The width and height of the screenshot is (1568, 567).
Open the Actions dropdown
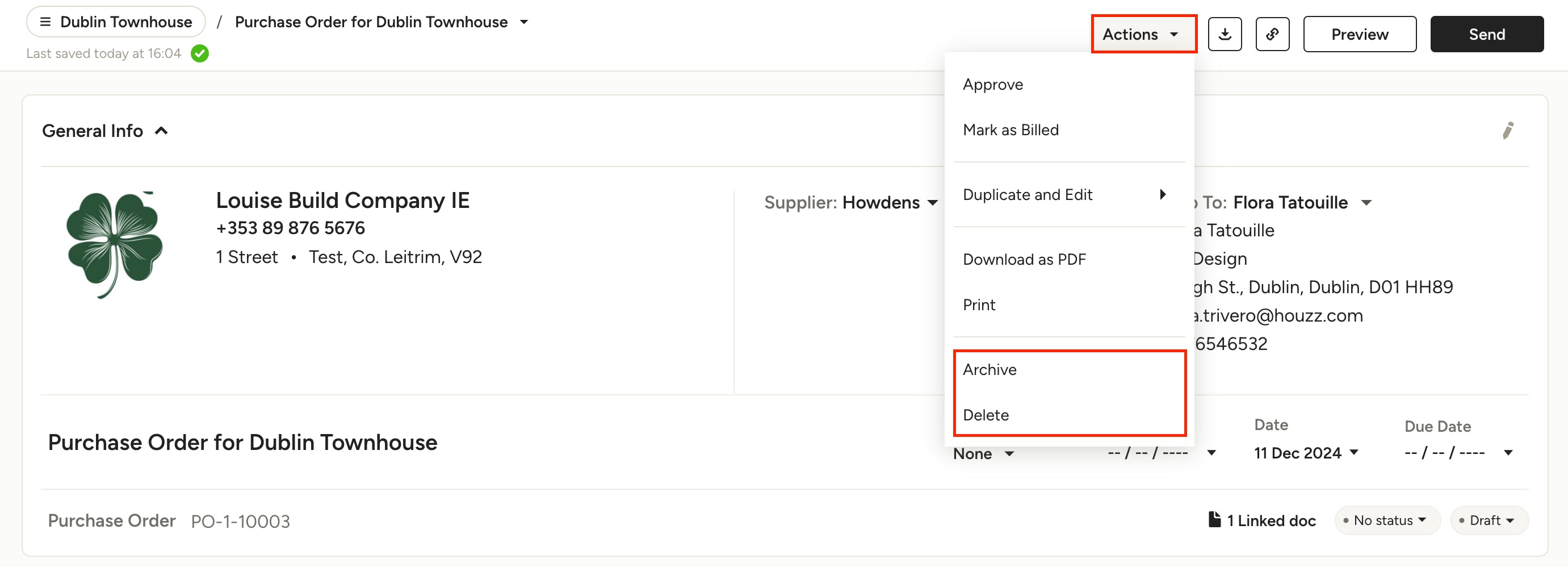pyautogui.click(x=1143, y=34)
